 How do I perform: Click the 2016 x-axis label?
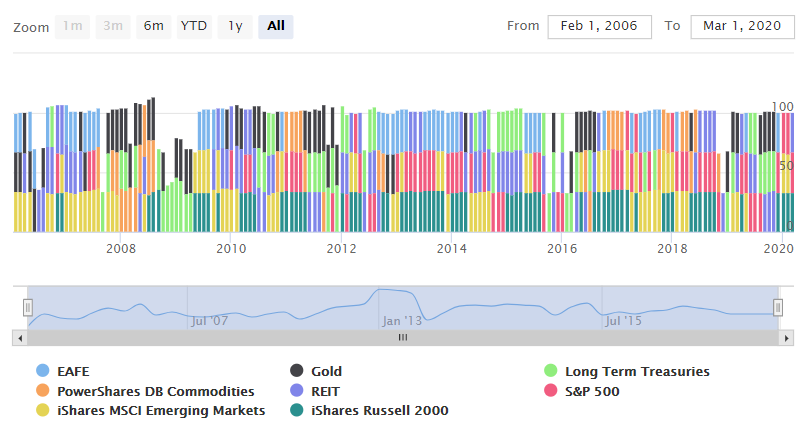click(562, 249)
